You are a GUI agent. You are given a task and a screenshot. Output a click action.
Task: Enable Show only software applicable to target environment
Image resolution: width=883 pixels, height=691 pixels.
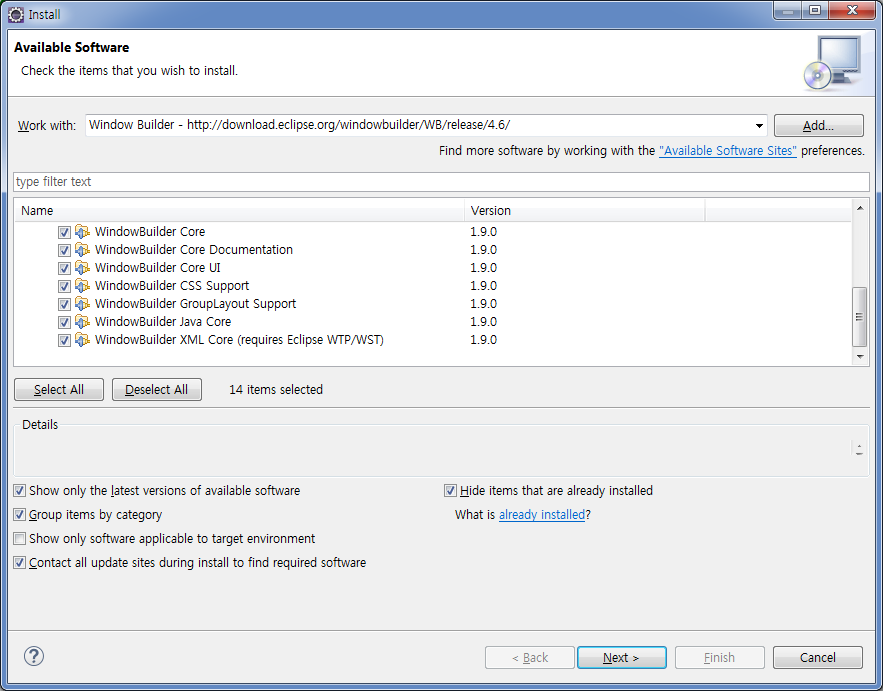(20, 539)
